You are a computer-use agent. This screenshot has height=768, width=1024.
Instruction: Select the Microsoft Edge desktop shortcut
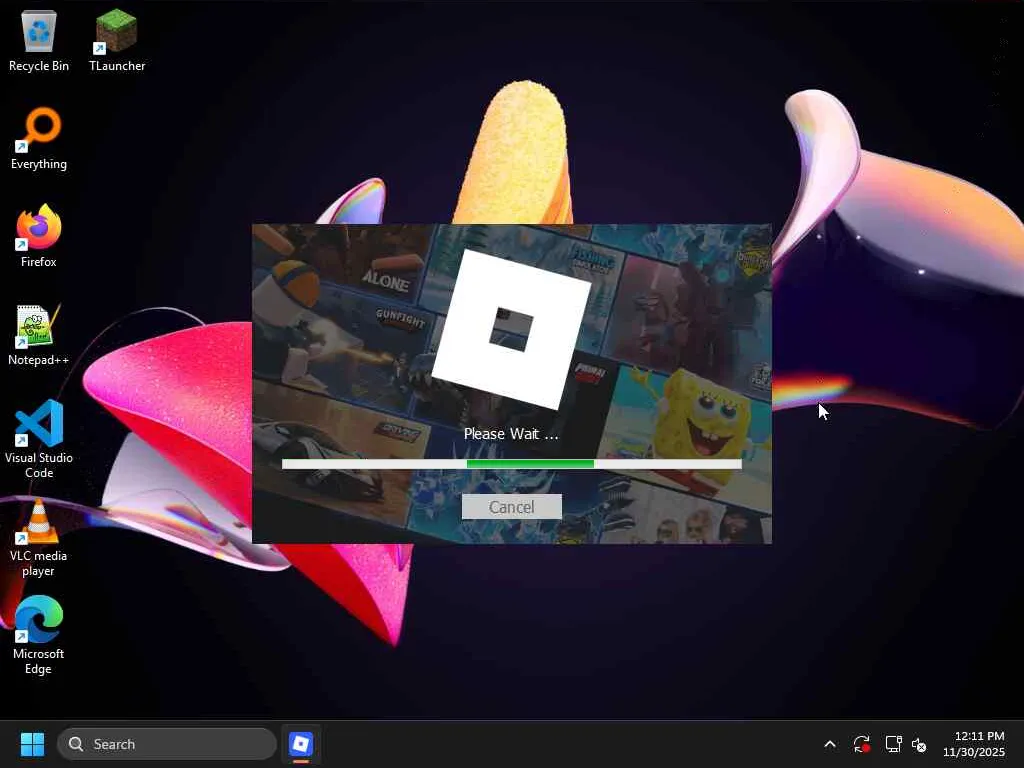pyautogui.click(x=39, y=635)
